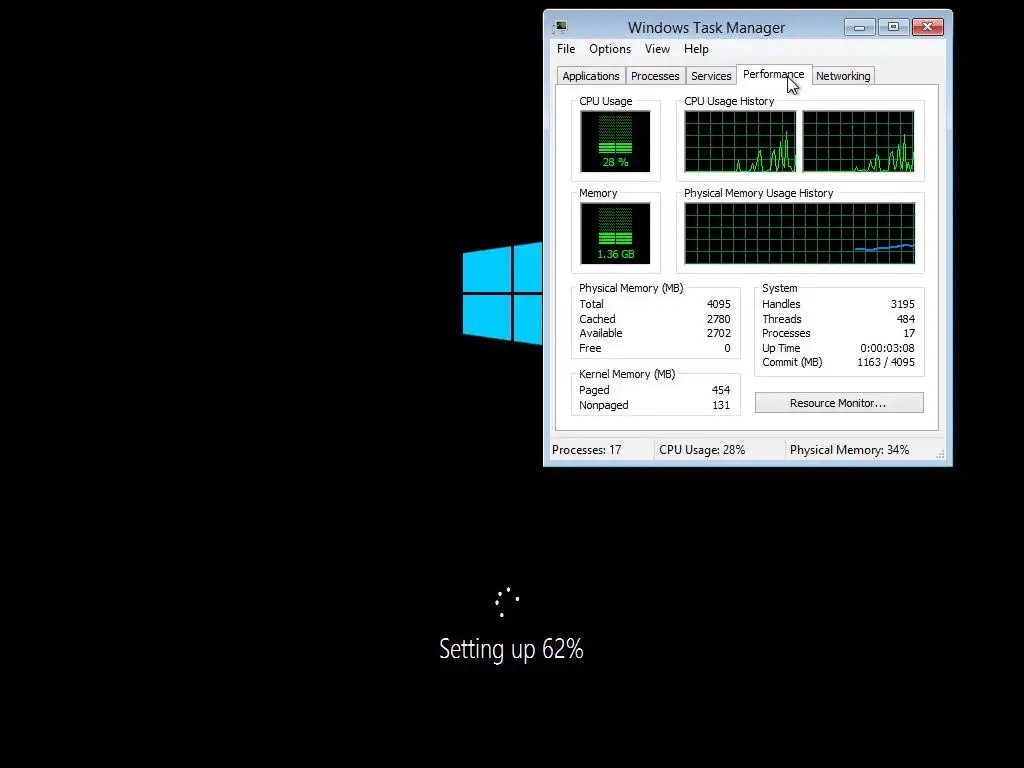Image resolution: width=1024 pixels, height=768 pixels.
Task: Close the Windows Task Manager
Action: click(x=927, y=27)
